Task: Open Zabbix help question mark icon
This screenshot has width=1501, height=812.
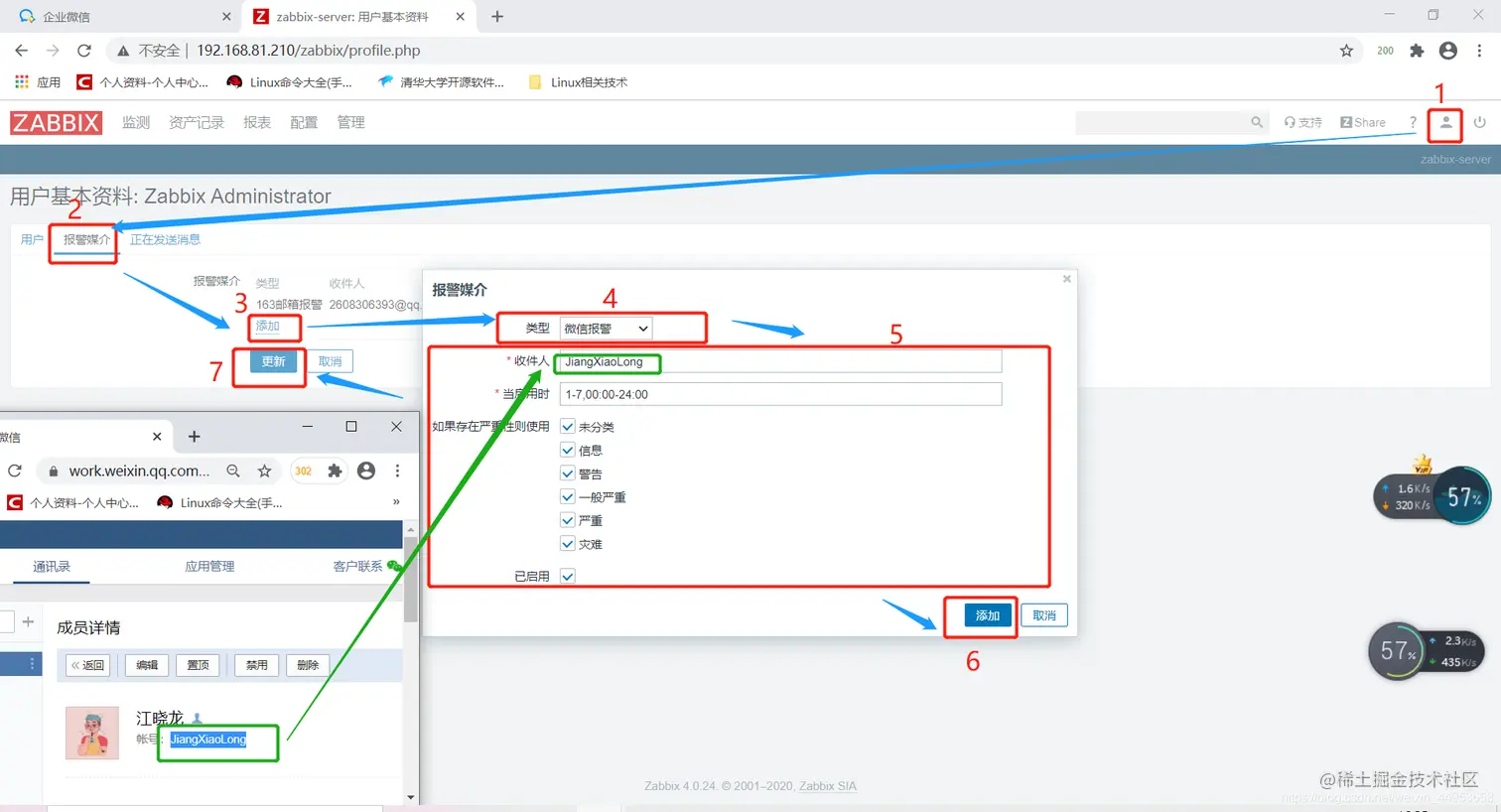Action: click(1413, 122)
